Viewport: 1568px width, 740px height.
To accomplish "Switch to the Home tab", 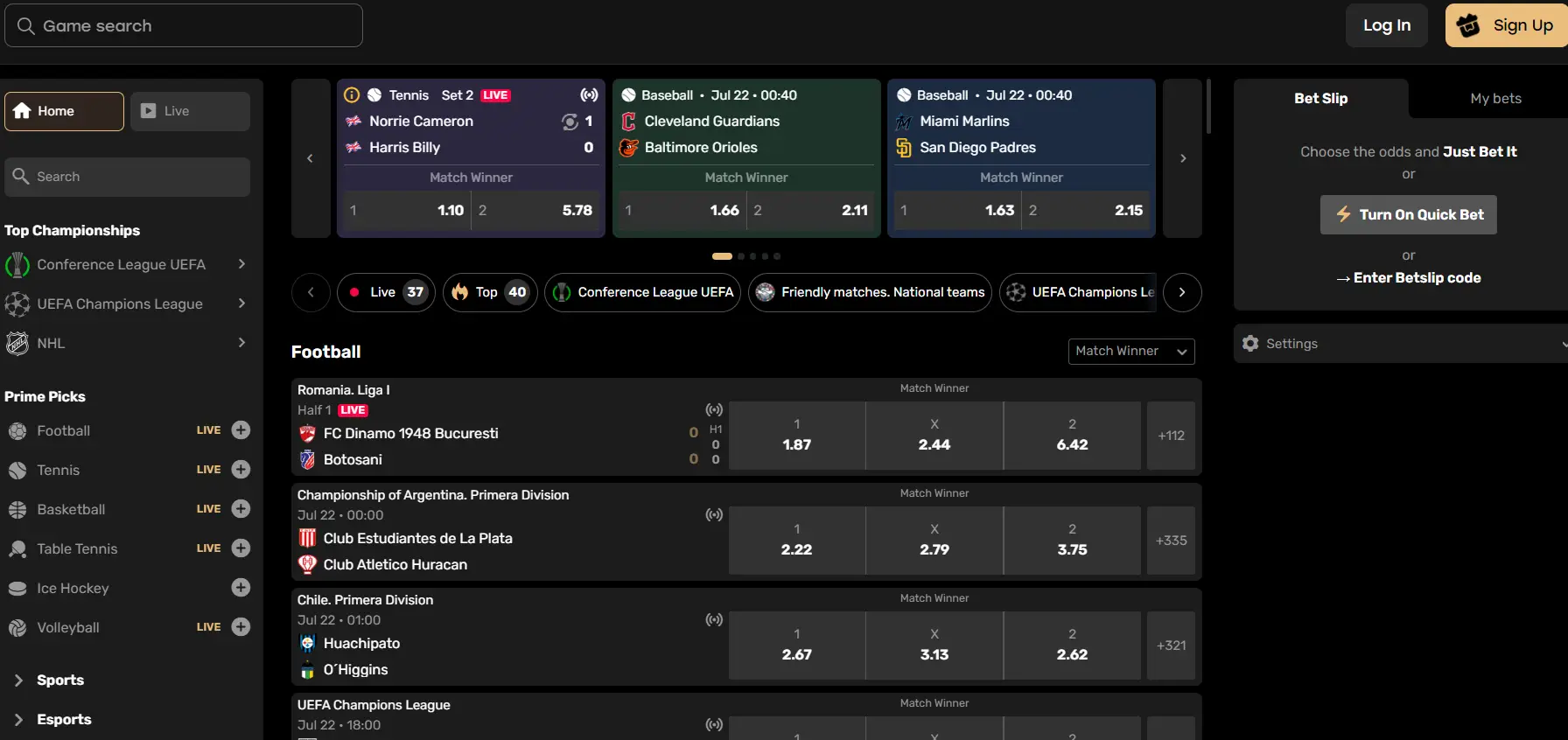I will pyautogui.click(x=64, y=111).
